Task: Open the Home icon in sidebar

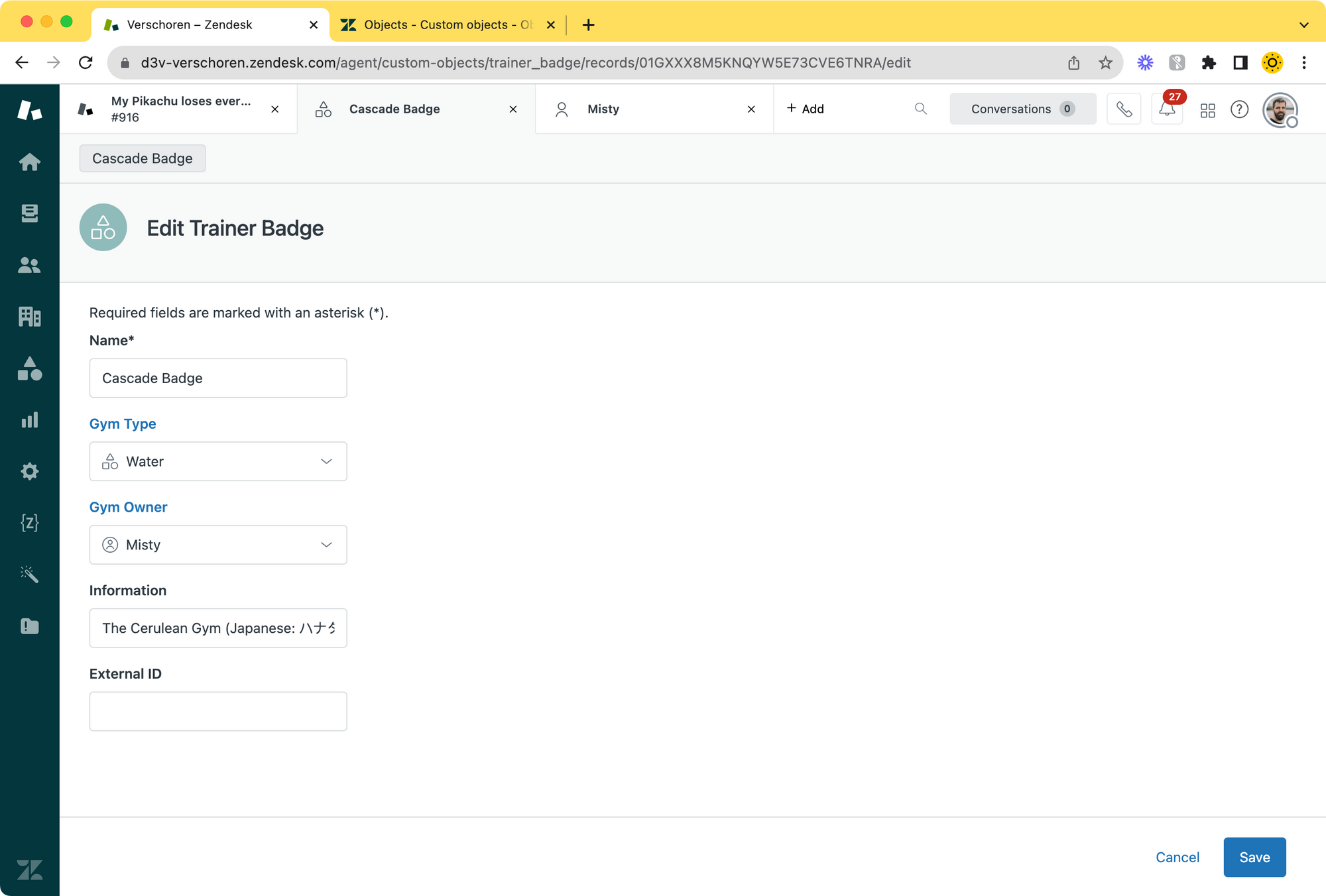Action: (29, 162)
